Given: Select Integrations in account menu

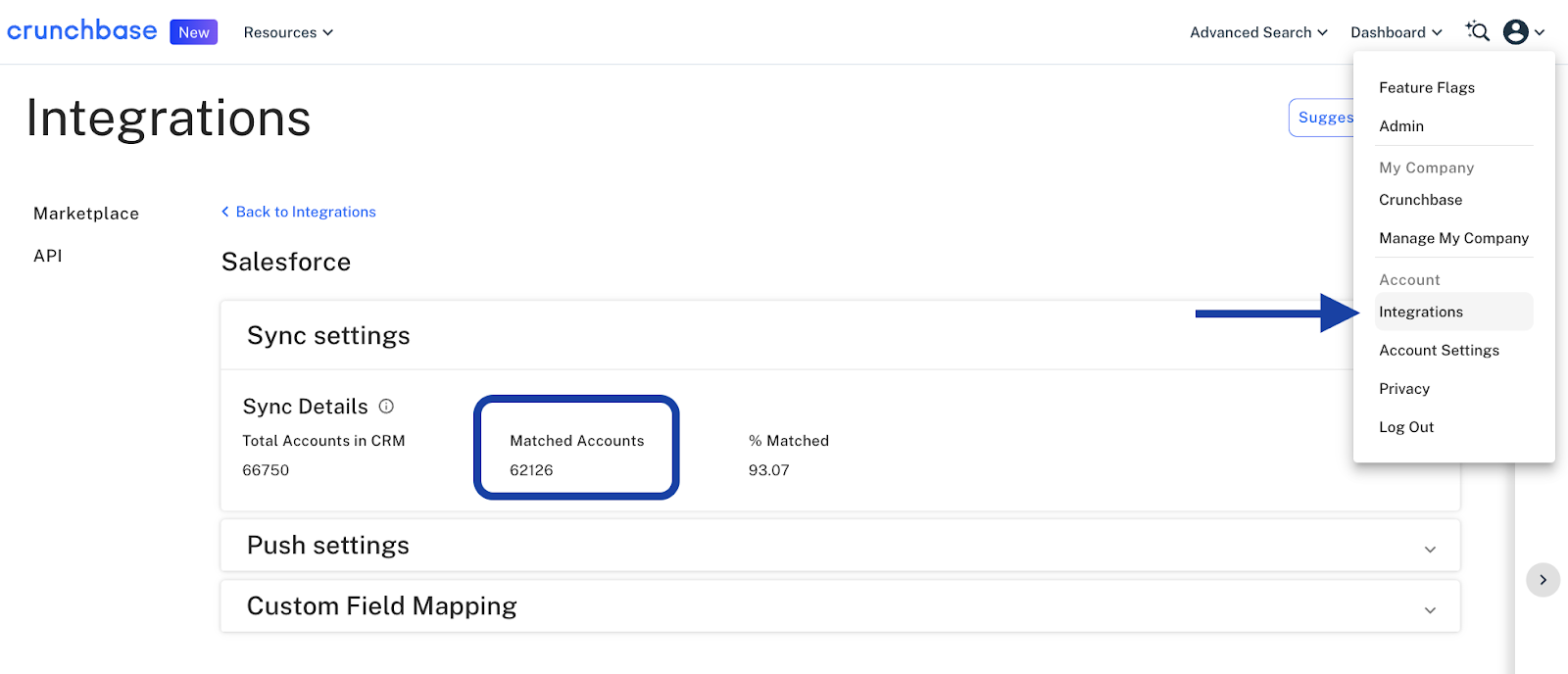Looking at the screenshot, I should pos(1454,312).
